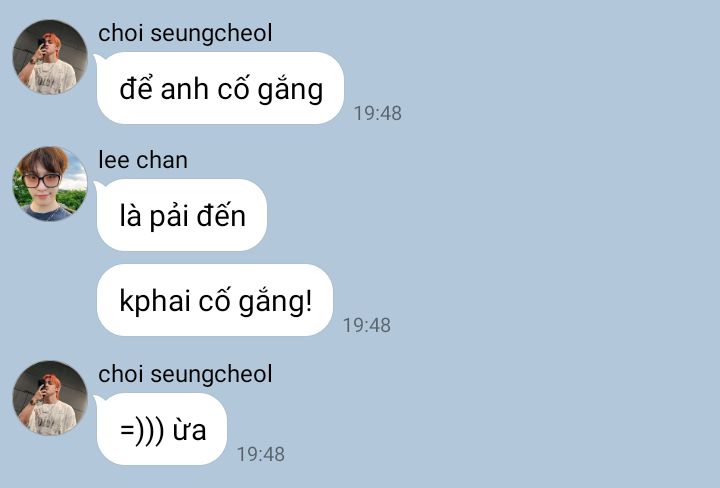Tap the sender name above the '=))) ừa' message
This screenshot has width=720, height=488.
click(185, 374)
